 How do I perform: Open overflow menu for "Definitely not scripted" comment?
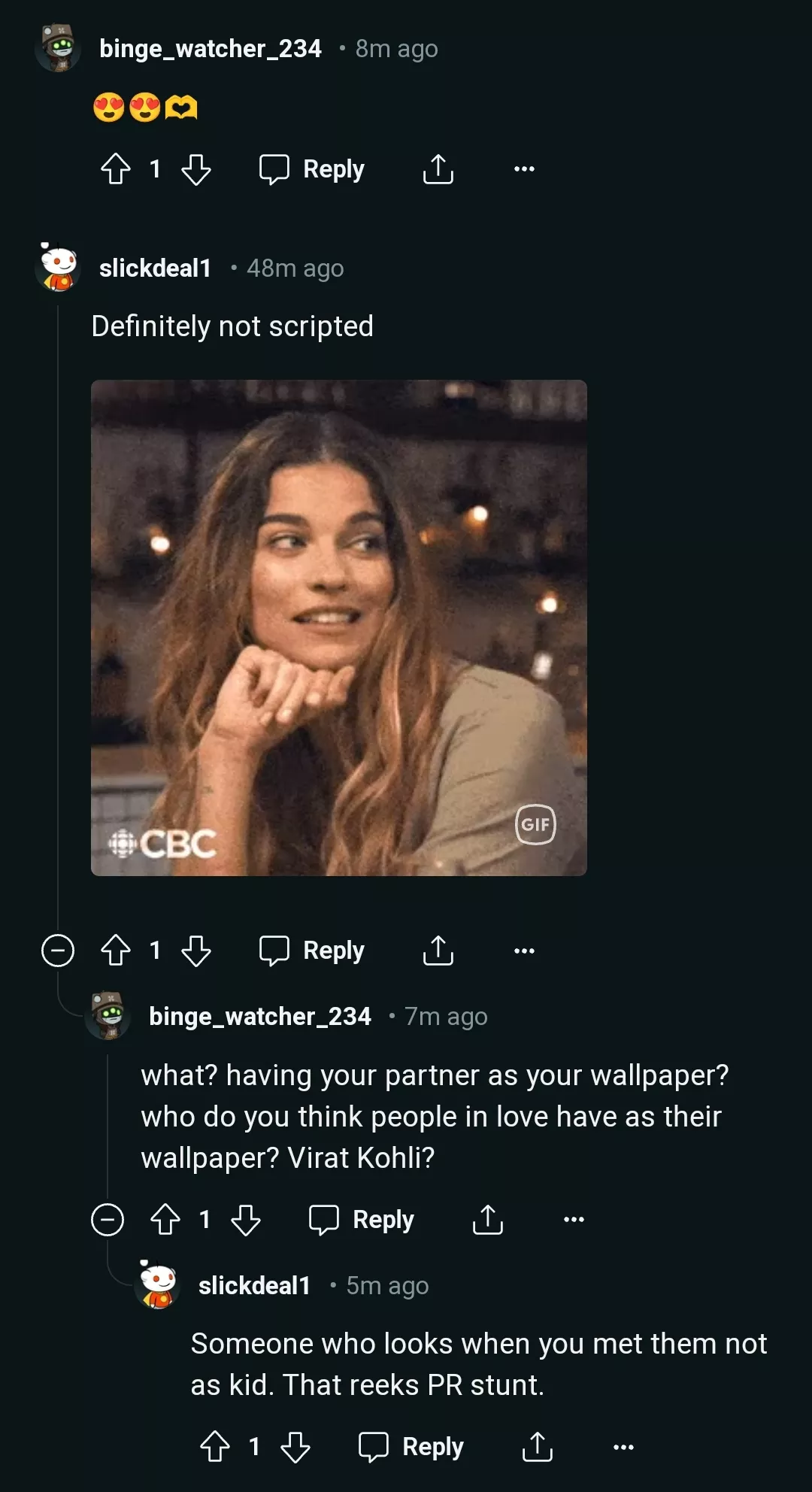[524, 951]
